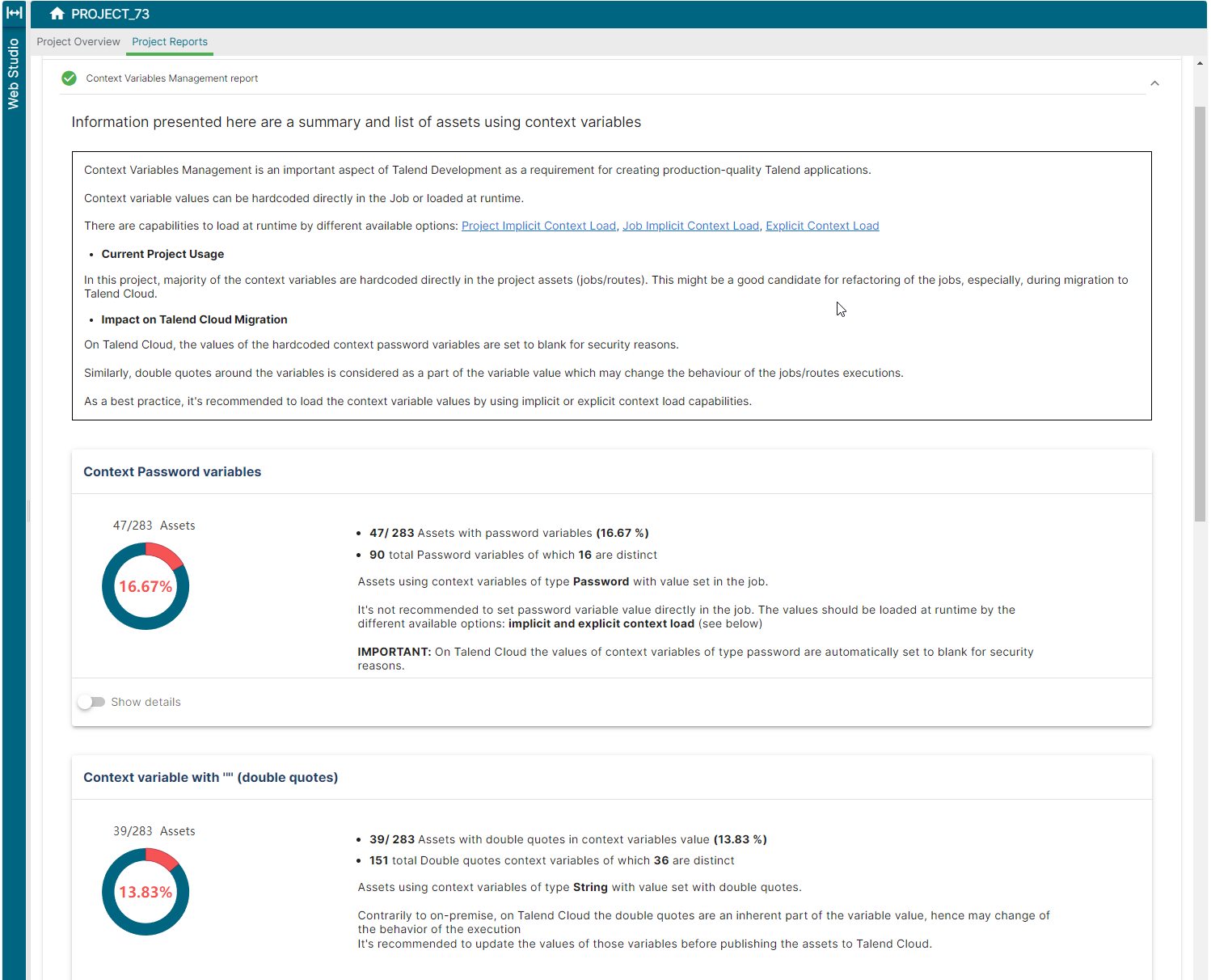1211x980 pixels.
Task: Select the Project Reports tab
Action: tap(169, 41)
